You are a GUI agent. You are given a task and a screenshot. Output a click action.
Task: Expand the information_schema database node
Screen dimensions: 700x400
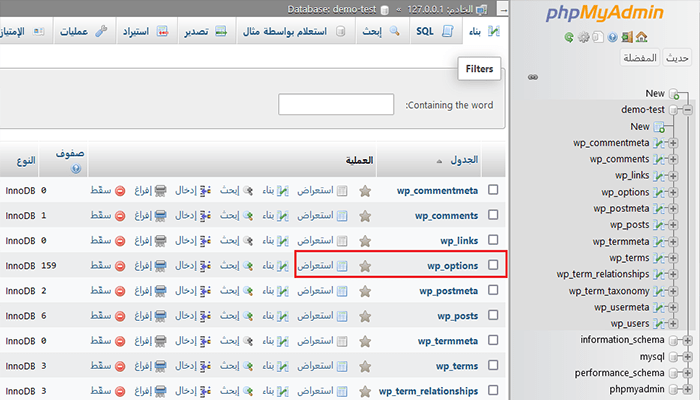click(x=688, y=341)
